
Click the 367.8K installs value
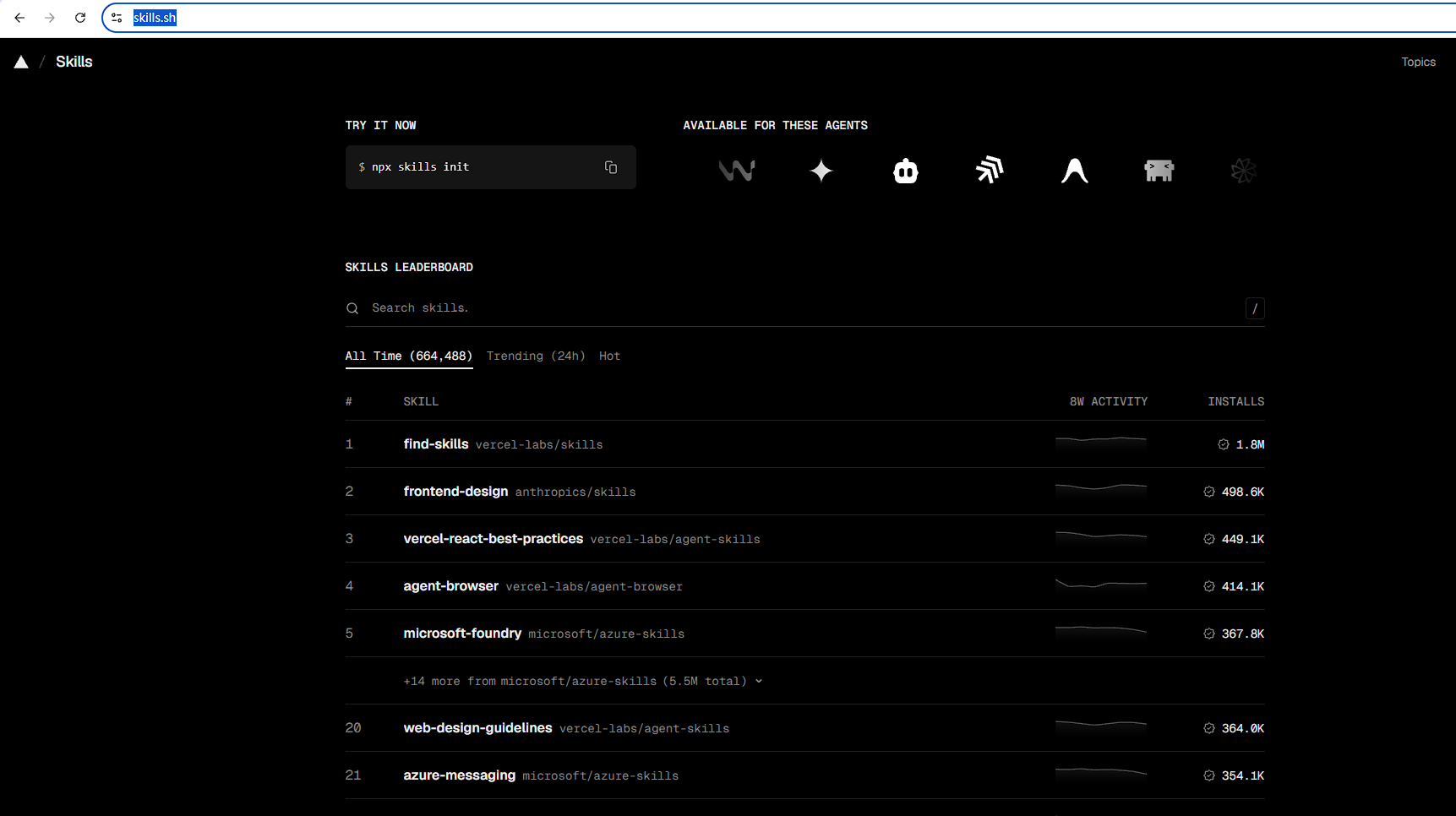pyautogui.click(x=1243, y=634)
